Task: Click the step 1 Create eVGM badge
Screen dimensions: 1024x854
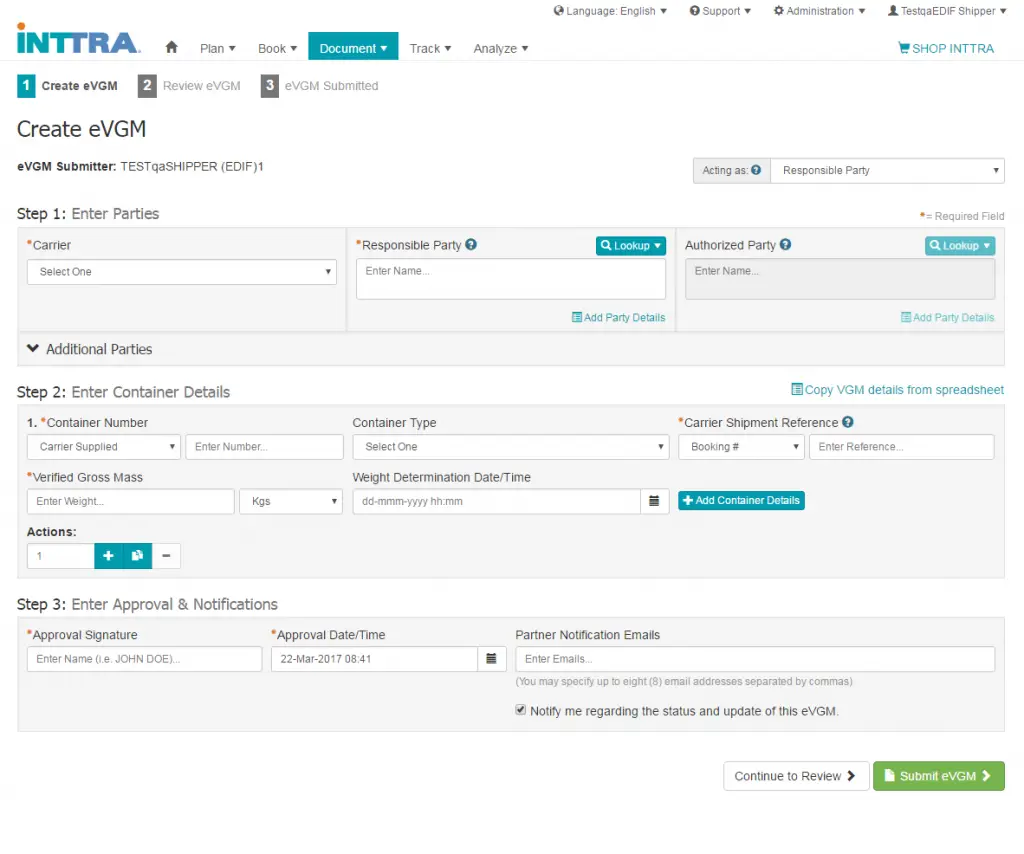Action: coord(26,86)
